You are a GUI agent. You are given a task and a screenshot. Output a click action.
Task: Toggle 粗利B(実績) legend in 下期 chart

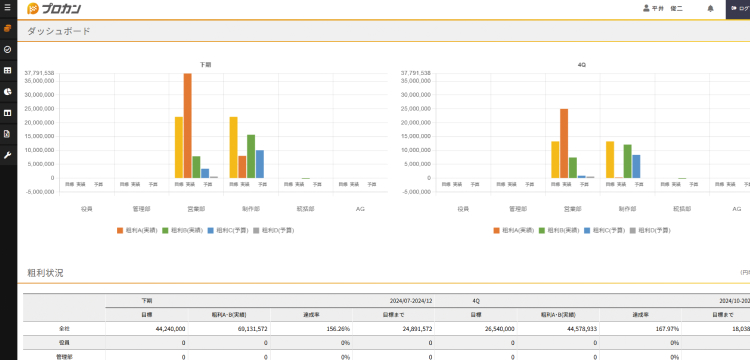[182, 230]
